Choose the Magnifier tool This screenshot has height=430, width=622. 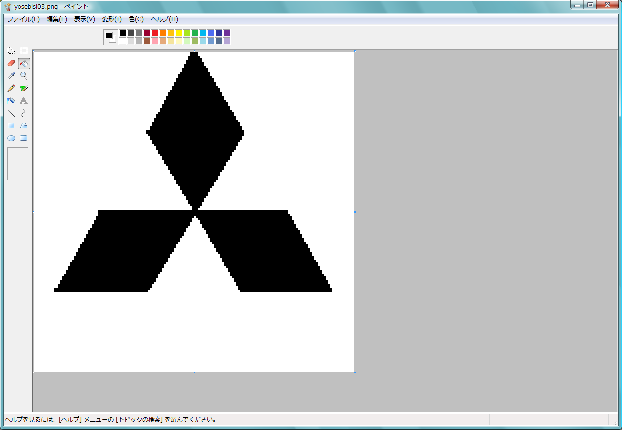coord(24,75)
